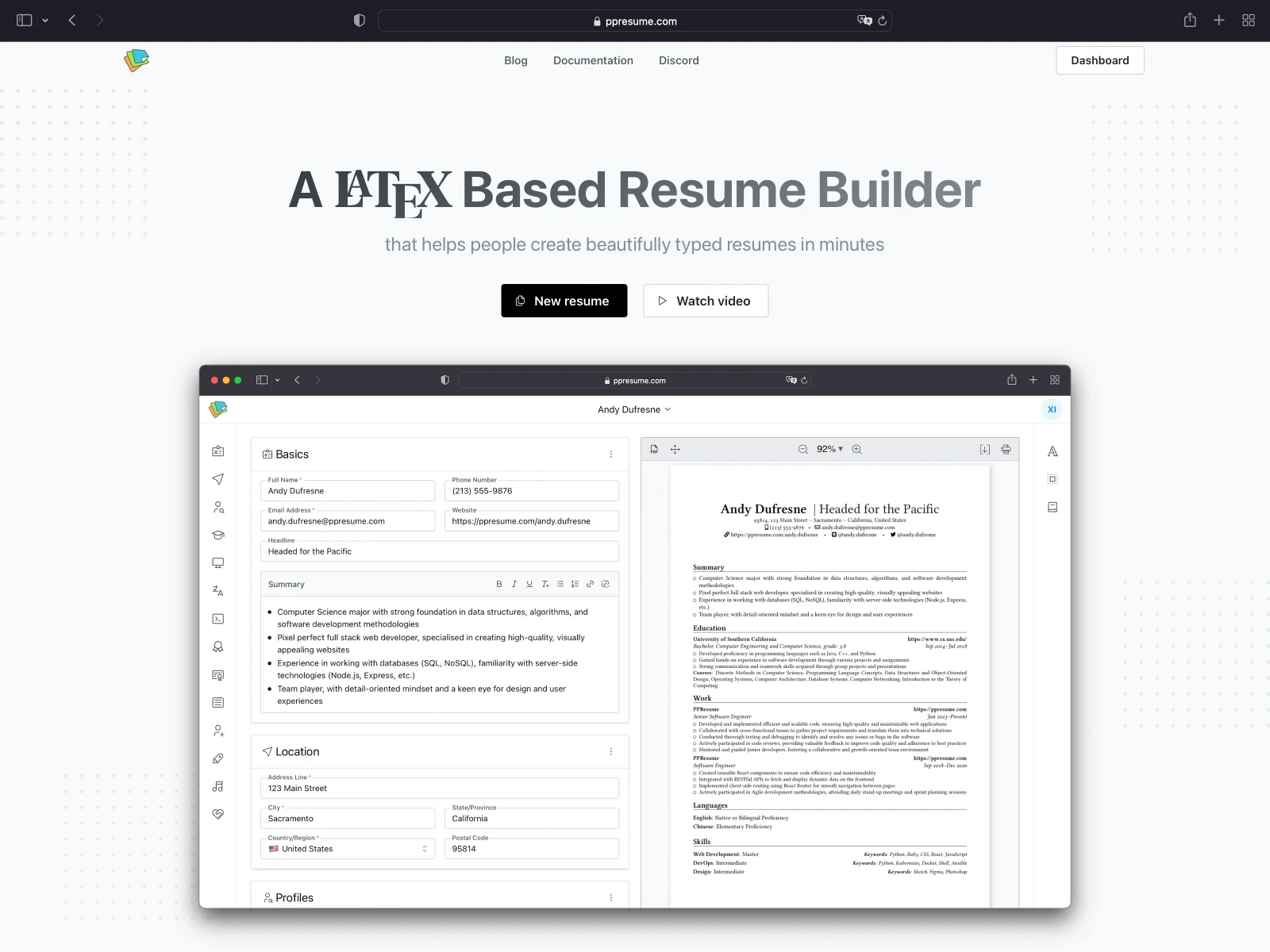Click the Languages translate icon in the preview's left sidebar
The width and height of the screenshot is (1270, 952).
point(218,591)
